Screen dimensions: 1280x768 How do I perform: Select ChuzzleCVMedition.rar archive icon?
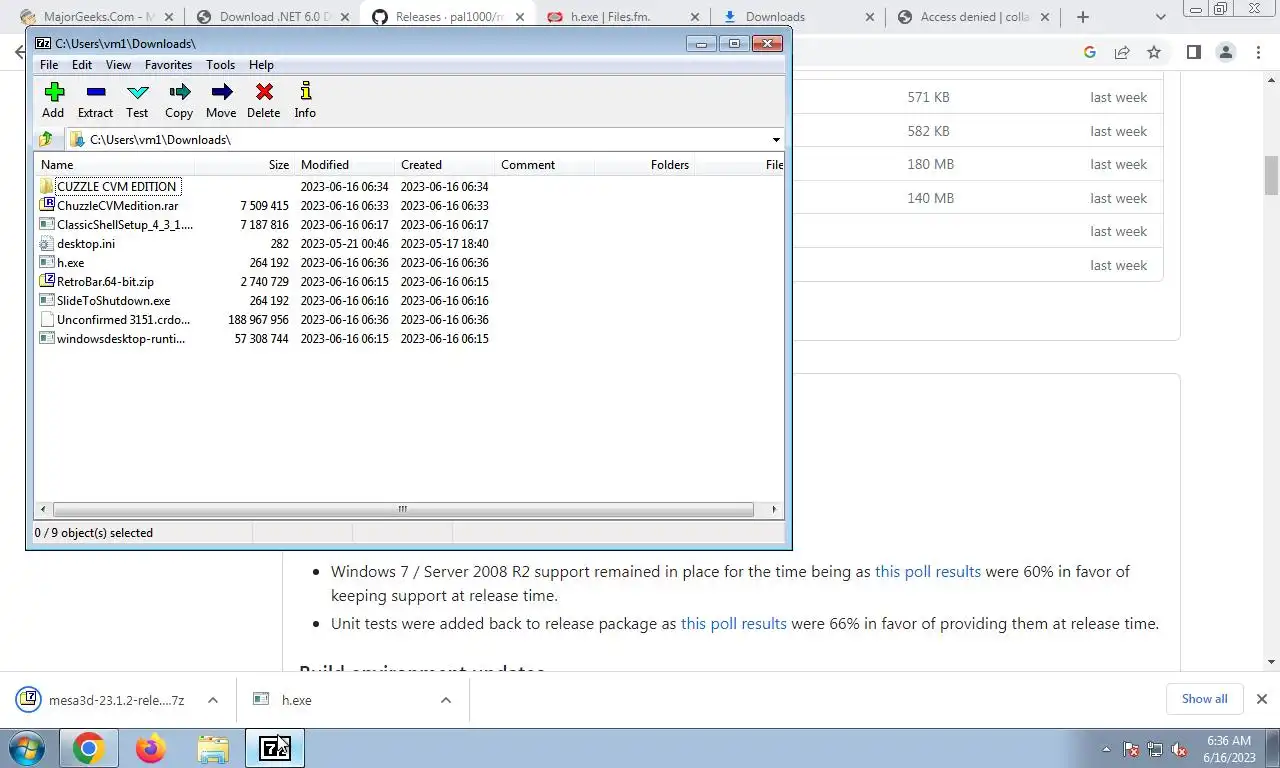(47, 205)
